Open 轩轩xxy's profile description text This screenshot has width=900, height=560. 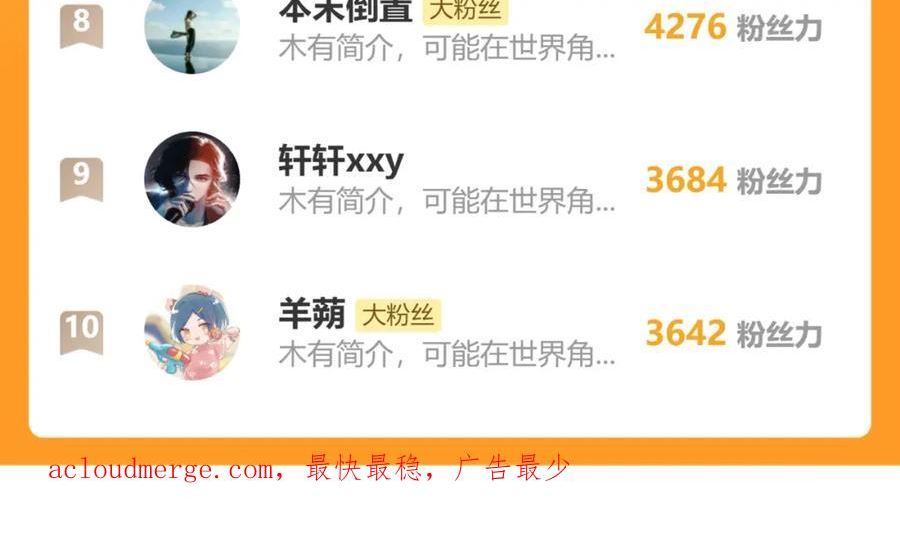click(x=447, y=201)
